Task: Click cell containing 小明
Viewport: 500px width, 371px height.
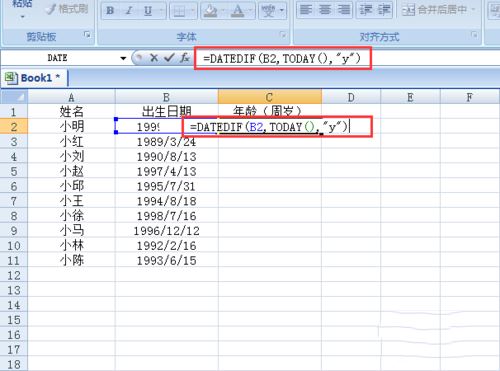Action: pos(71,126)
